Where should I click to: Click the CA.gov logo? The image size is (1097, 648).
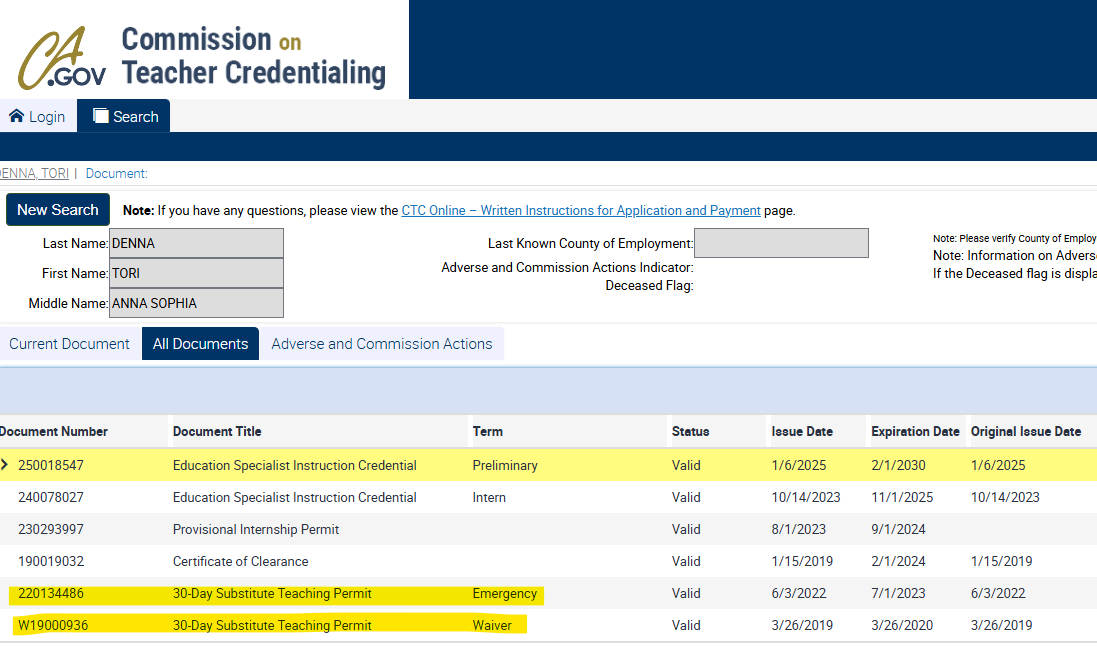[62, 58]
